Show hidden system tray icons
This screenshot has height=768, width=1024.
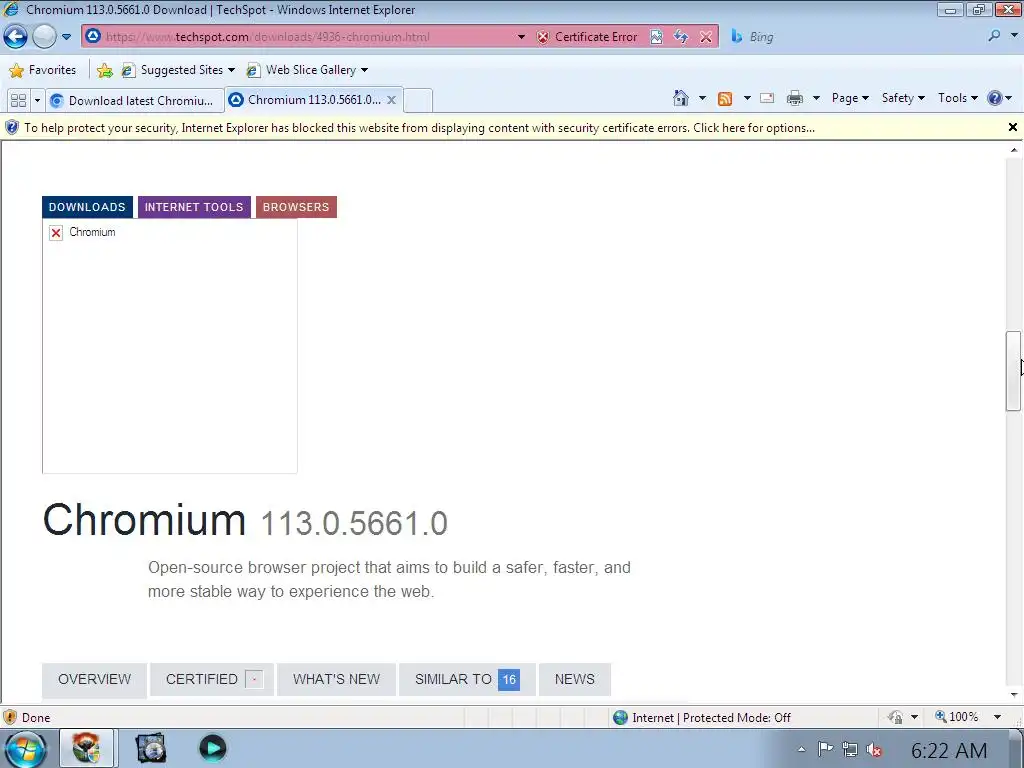coord(801,750)
